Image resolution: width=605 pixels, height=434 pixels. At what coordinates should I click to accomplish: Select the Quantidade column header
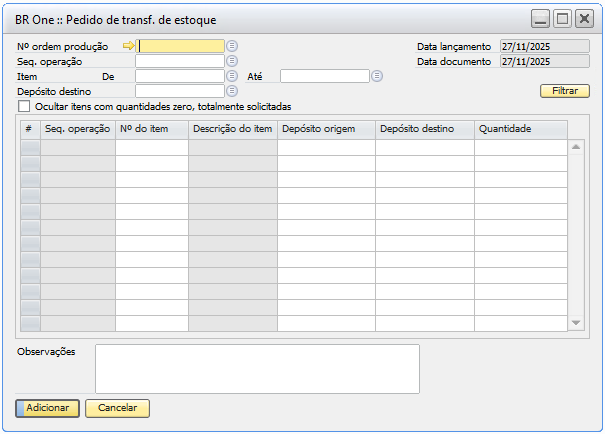tap(520, 129)
